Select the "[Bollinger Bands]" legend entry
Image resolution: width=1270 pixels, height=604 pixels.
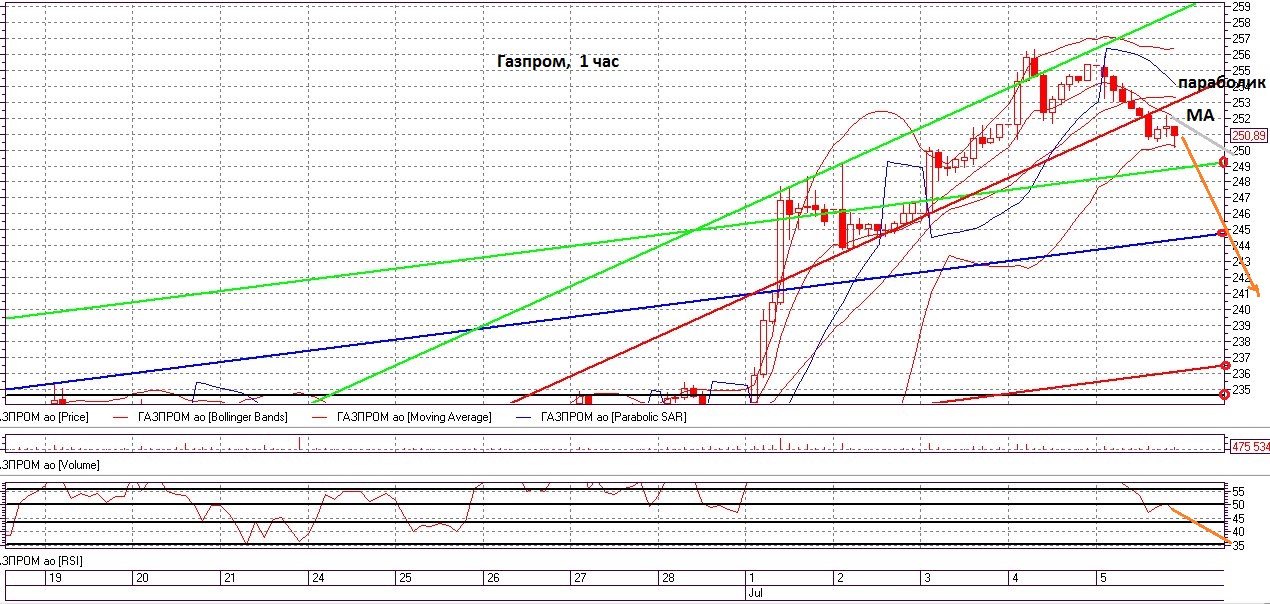pyautogui.click(x=212, y=417)
